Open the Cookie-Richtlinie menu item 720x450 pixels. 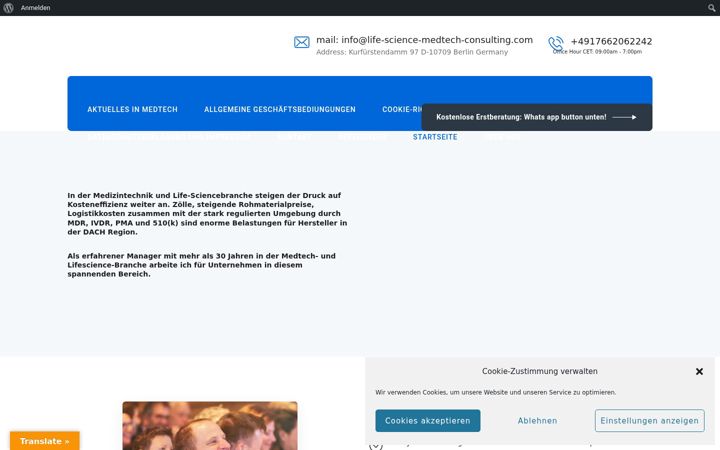point(402,109)
